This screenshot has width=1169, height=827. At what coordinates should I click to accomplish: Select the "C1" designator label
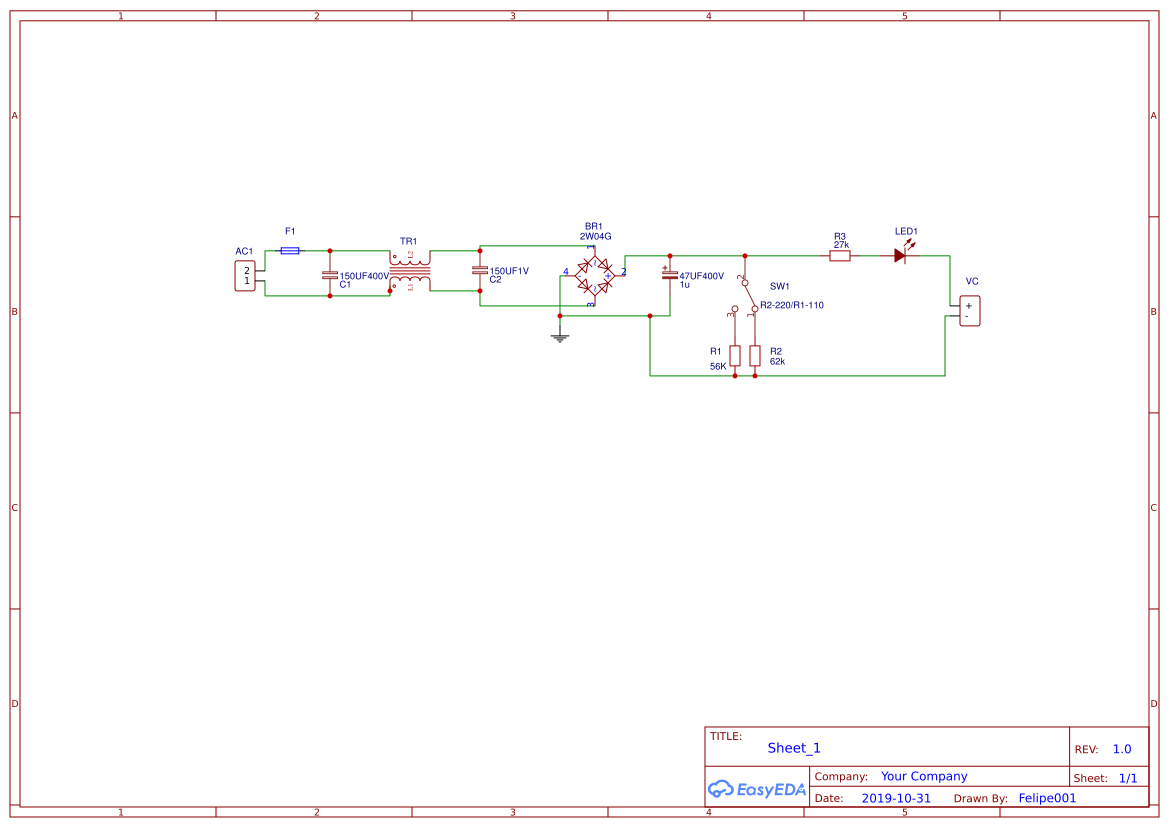click(345, 285)
